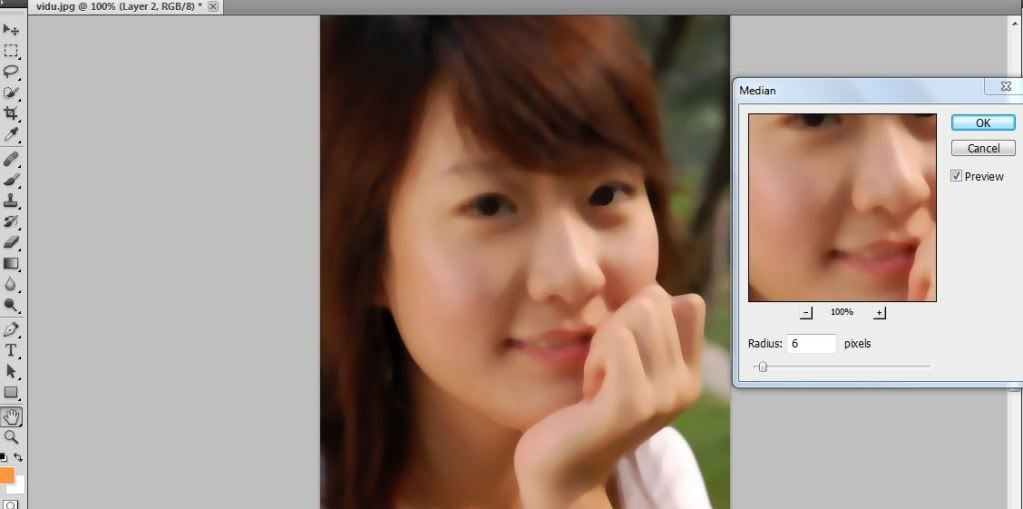This screenshot has height=509, width=1023.
Task: Click the Radius slider handle
Action: pyautogui.click(x=762, y=367)
